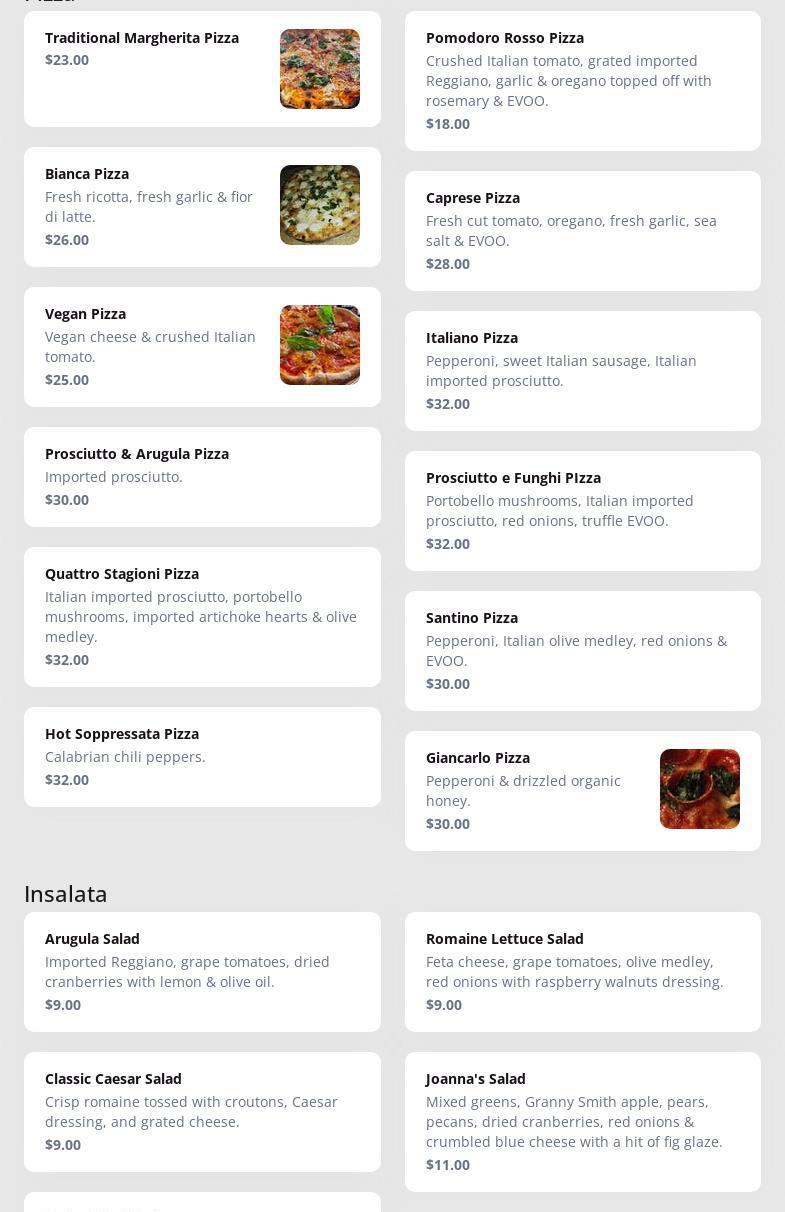Select the Pomodoro Rosso Pizza item
Viewport: 785px width, 1212px height.
point(583,81)
